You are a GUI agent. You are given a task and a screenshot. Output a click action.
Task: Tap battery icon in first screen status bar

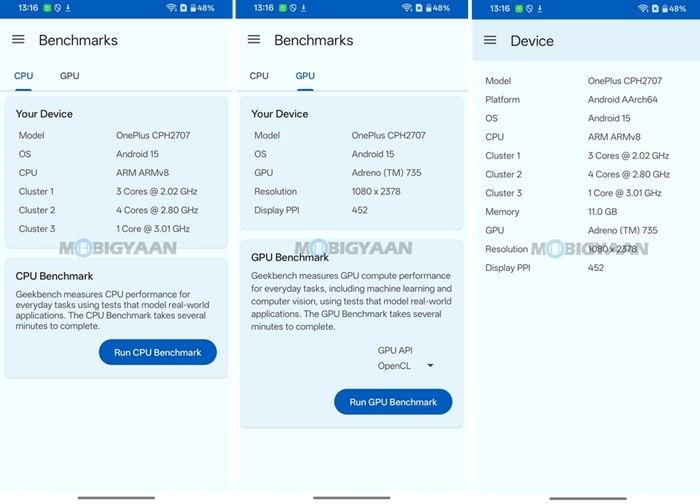(193, 8)
